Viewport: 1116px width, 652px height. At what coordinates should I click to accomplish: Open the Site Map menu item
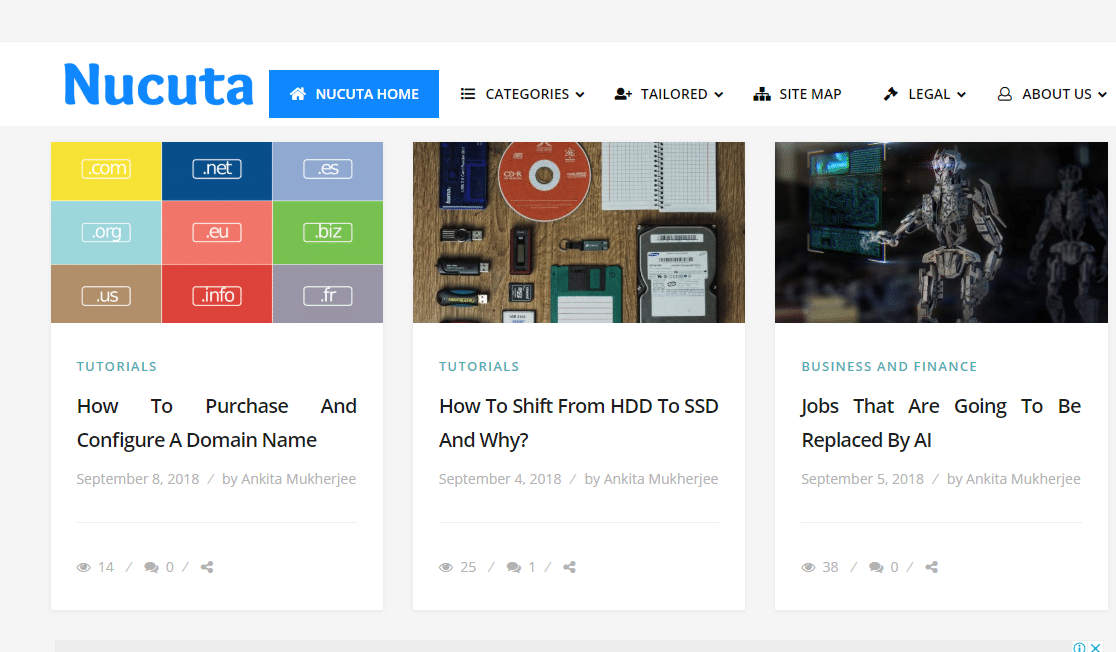pos(797,94)
